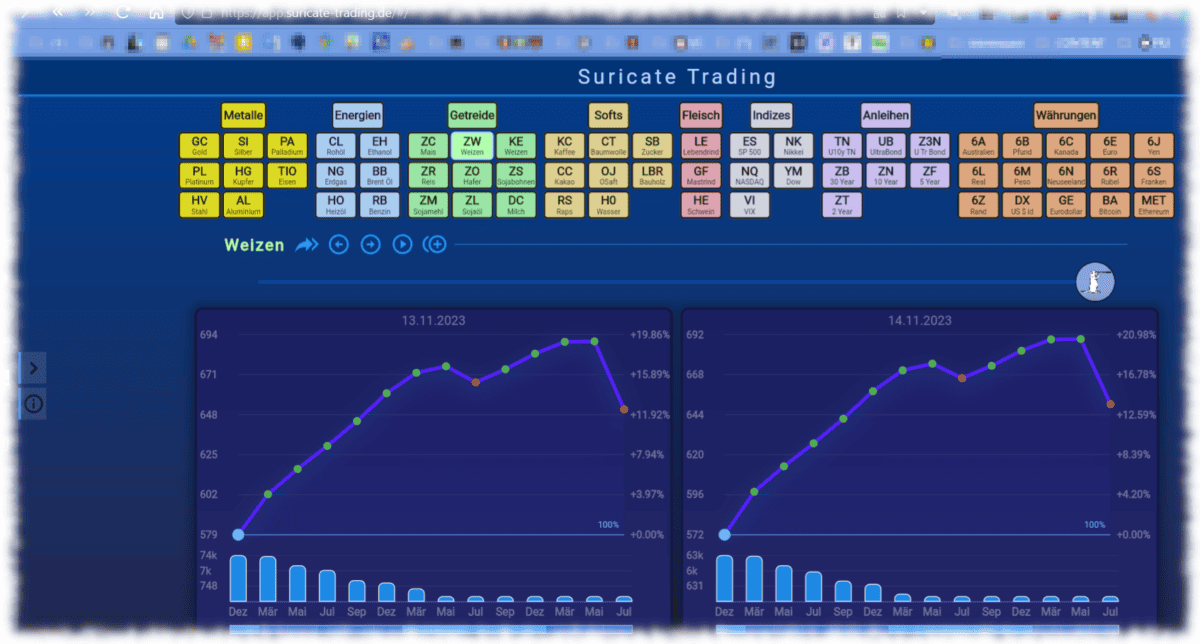Toggle the highlighted ZW Weizen selection
This screenshot has width=1200, height=644.
pyautogui.click(x=472, y=145)
